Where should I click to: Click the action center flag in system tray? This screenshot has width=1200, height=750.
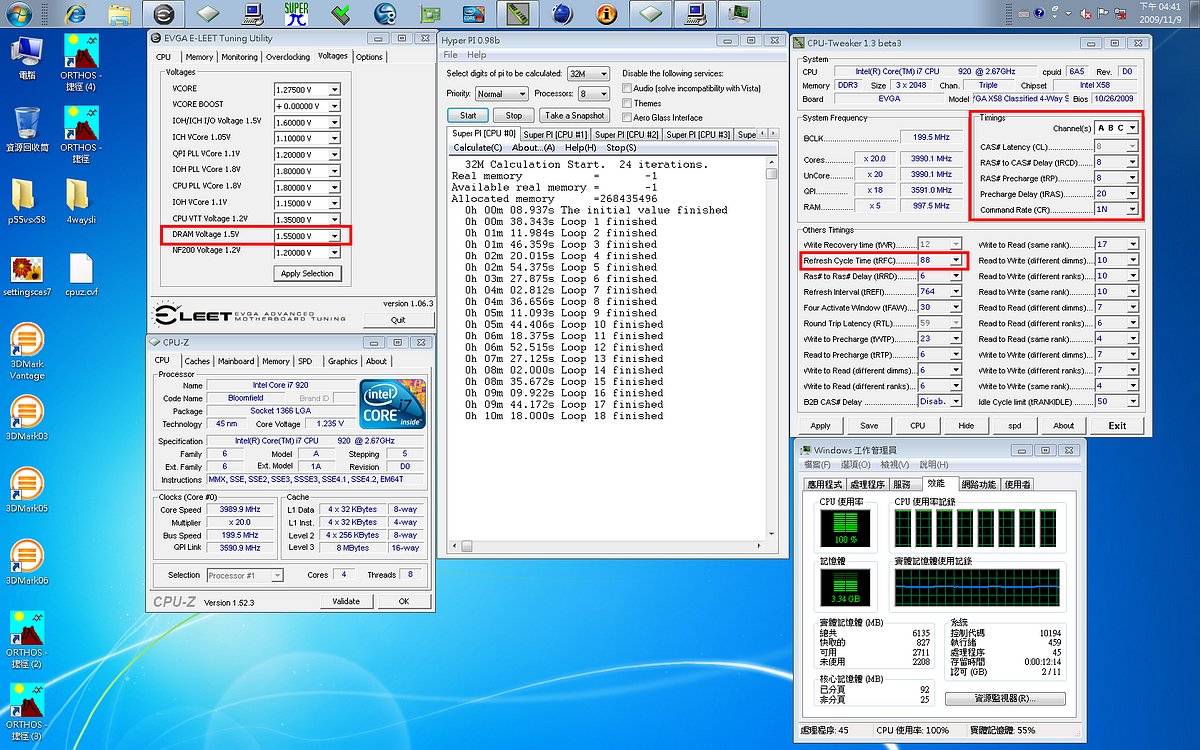coord(1104,14)
